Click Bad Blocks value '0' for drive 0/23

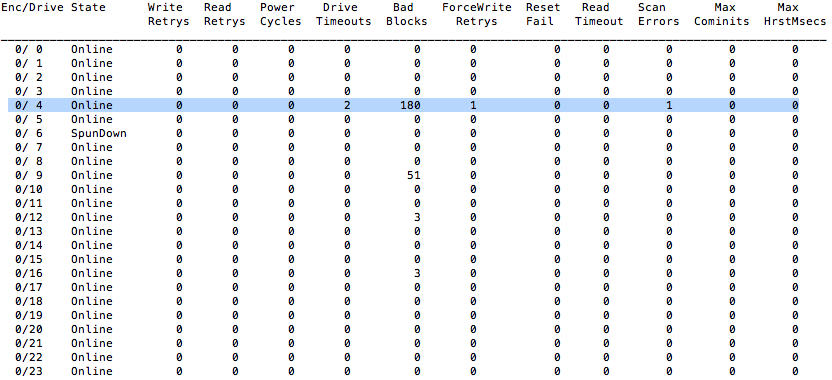point(417,372)
